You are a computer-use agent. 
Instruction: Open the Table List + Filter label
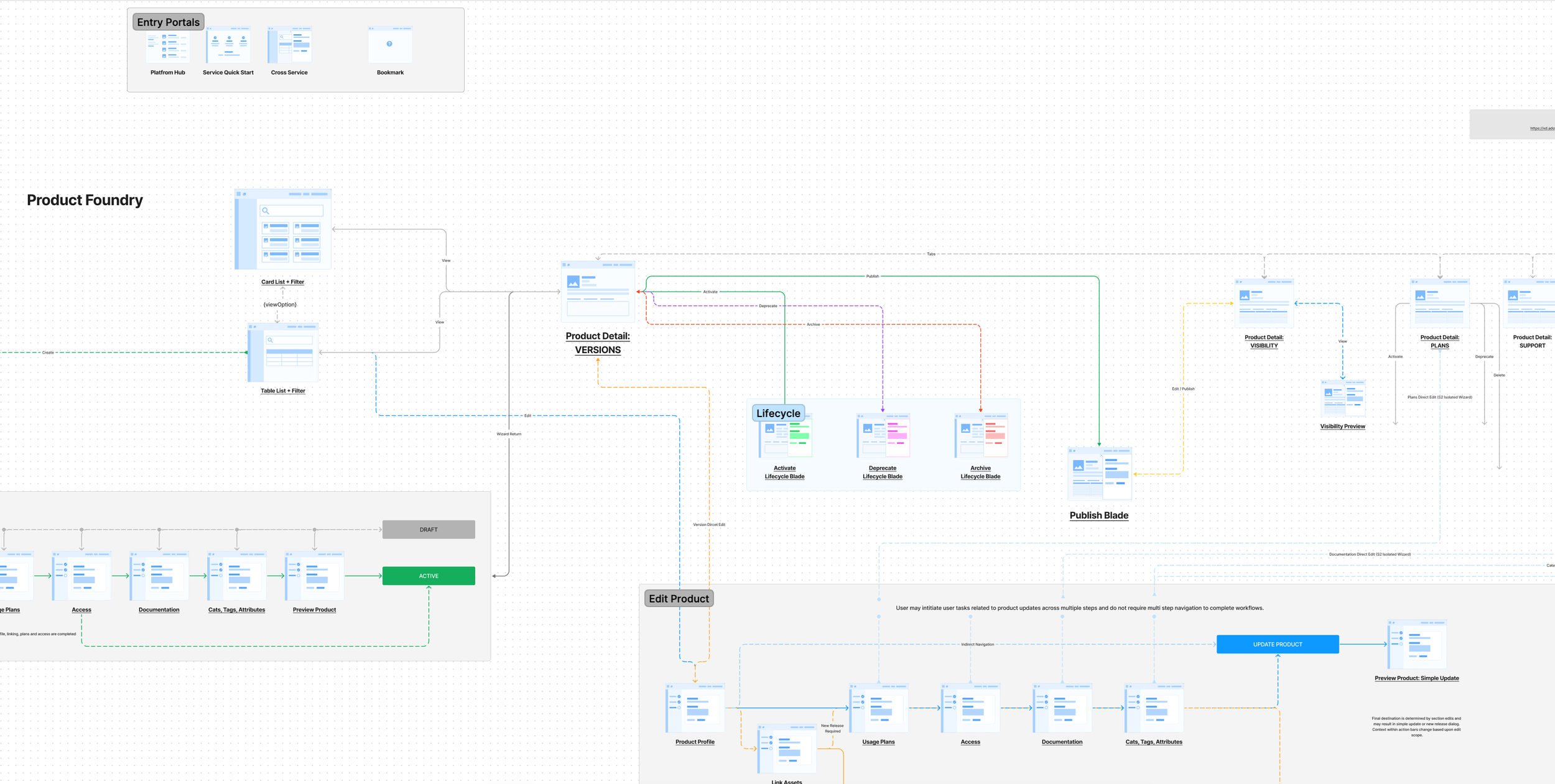pyautogui.click(x=283, y=391)
